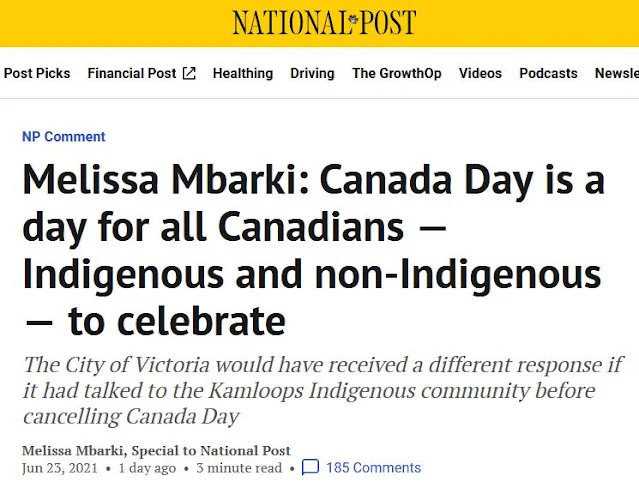Viewport: 639px width, 494px height.
Task: Click the NP Comment category link
Action: [64, 137]
